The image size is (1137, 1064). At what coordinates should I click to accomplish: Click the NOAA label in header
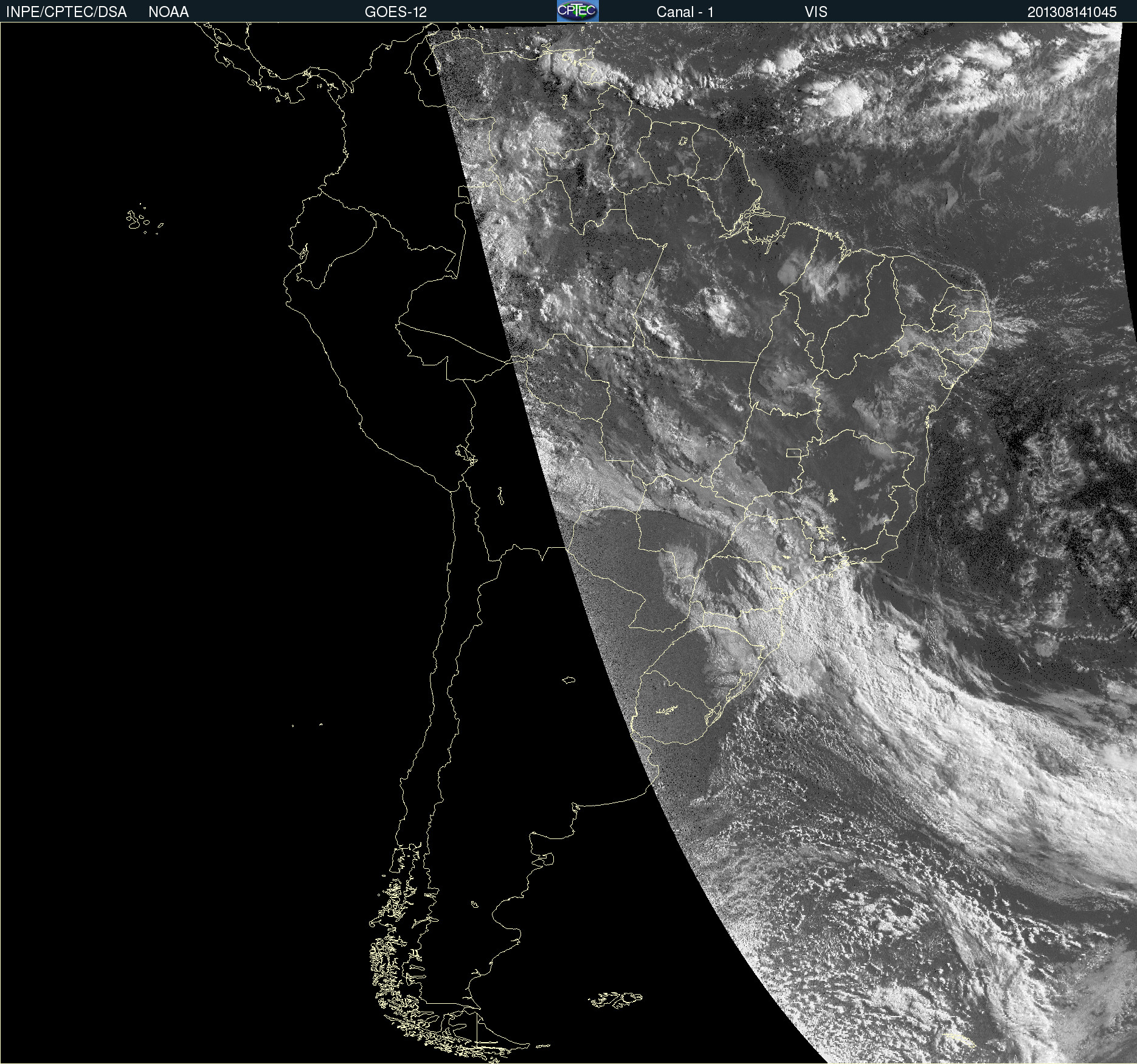tap(168, 12)
